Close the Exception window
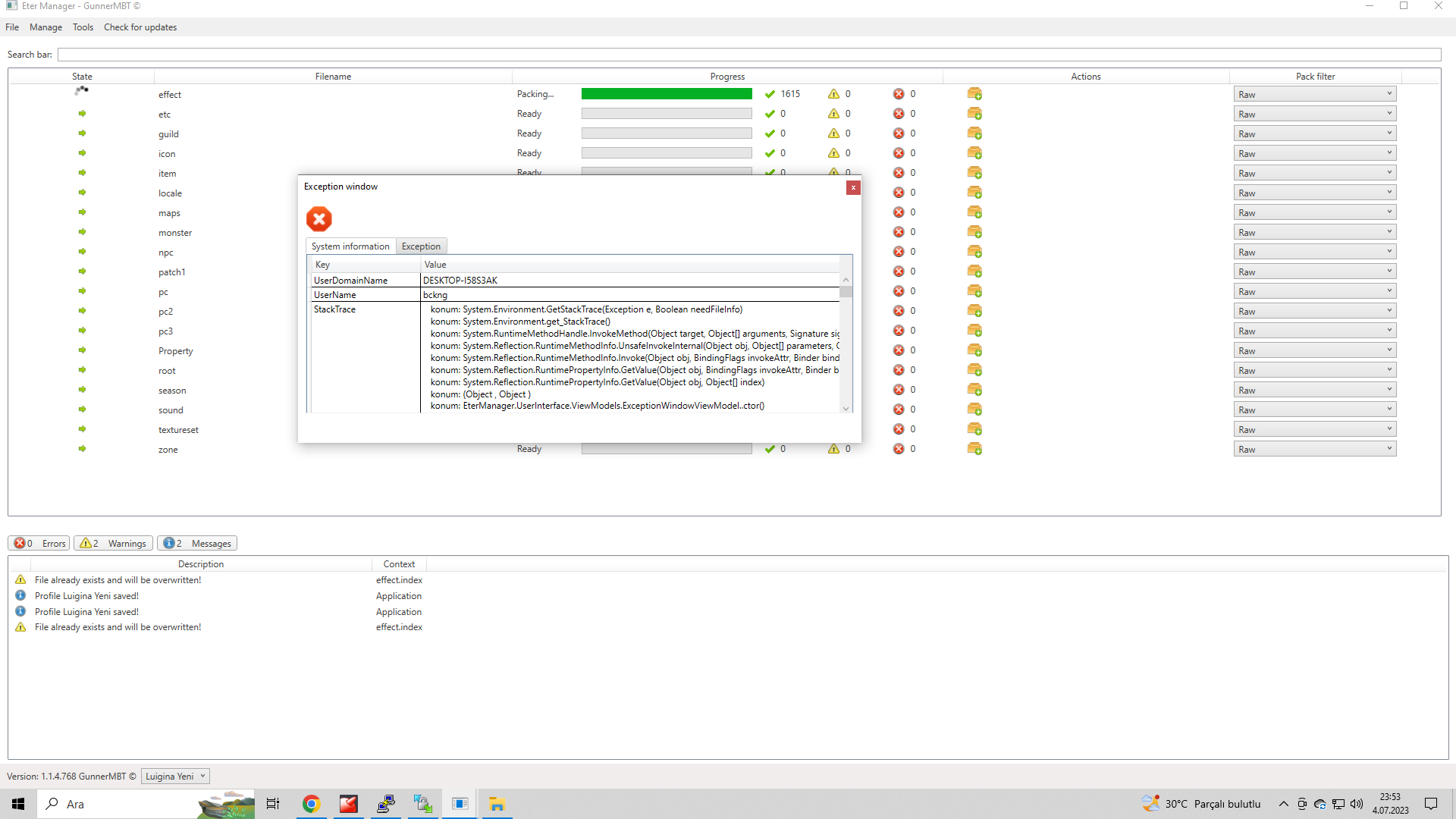The image size is (1456, 819). [853, 187]
